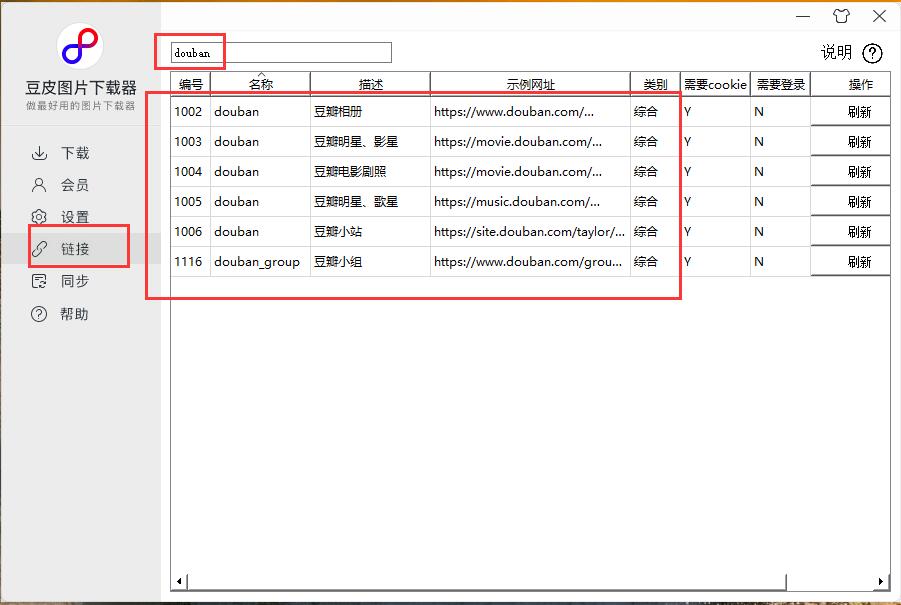This screenshot has width=901, height=605.
Task: Select the cell with number 1116
Action: (191, 261)
